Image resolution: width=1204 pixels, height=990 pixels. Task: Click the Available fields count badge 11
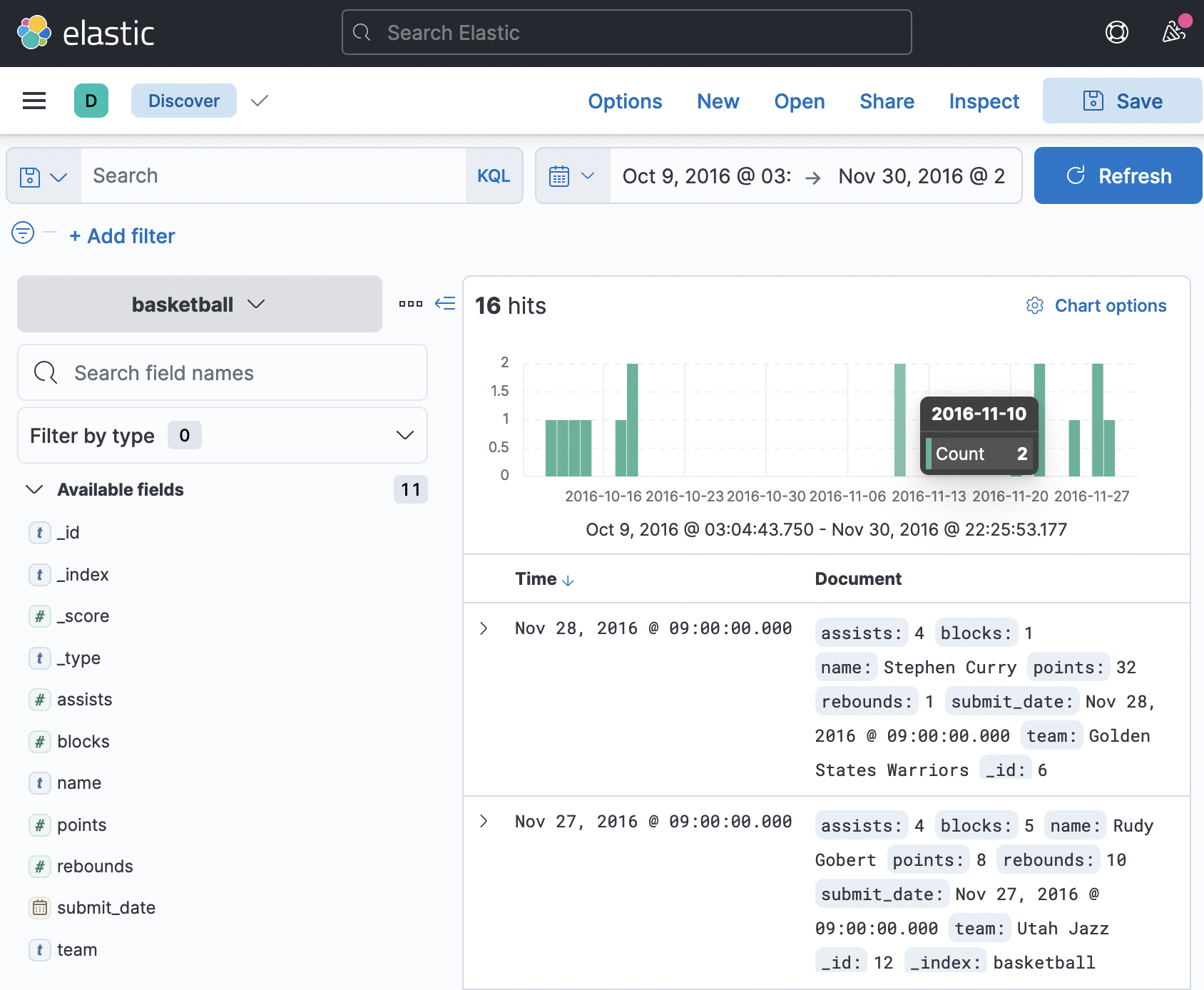(410, 489)
